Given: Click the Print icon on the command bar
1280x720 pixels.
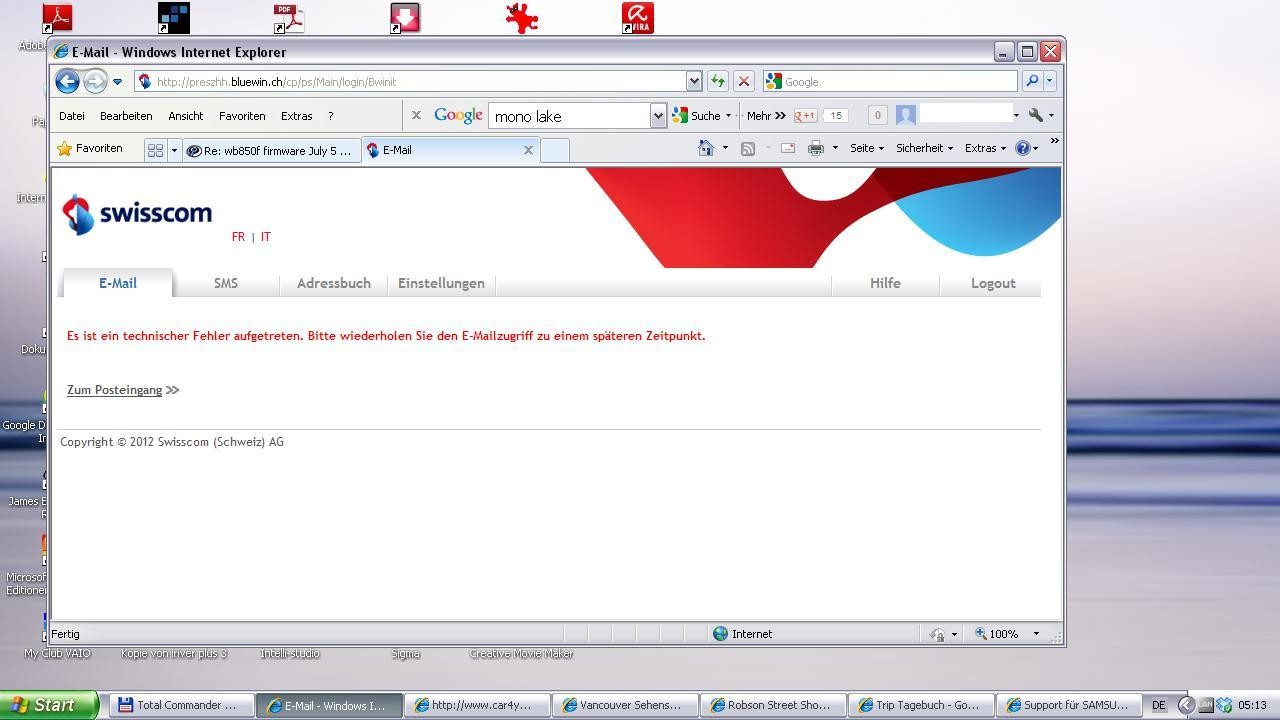Looking at the screenshot, I should [817, 147].
